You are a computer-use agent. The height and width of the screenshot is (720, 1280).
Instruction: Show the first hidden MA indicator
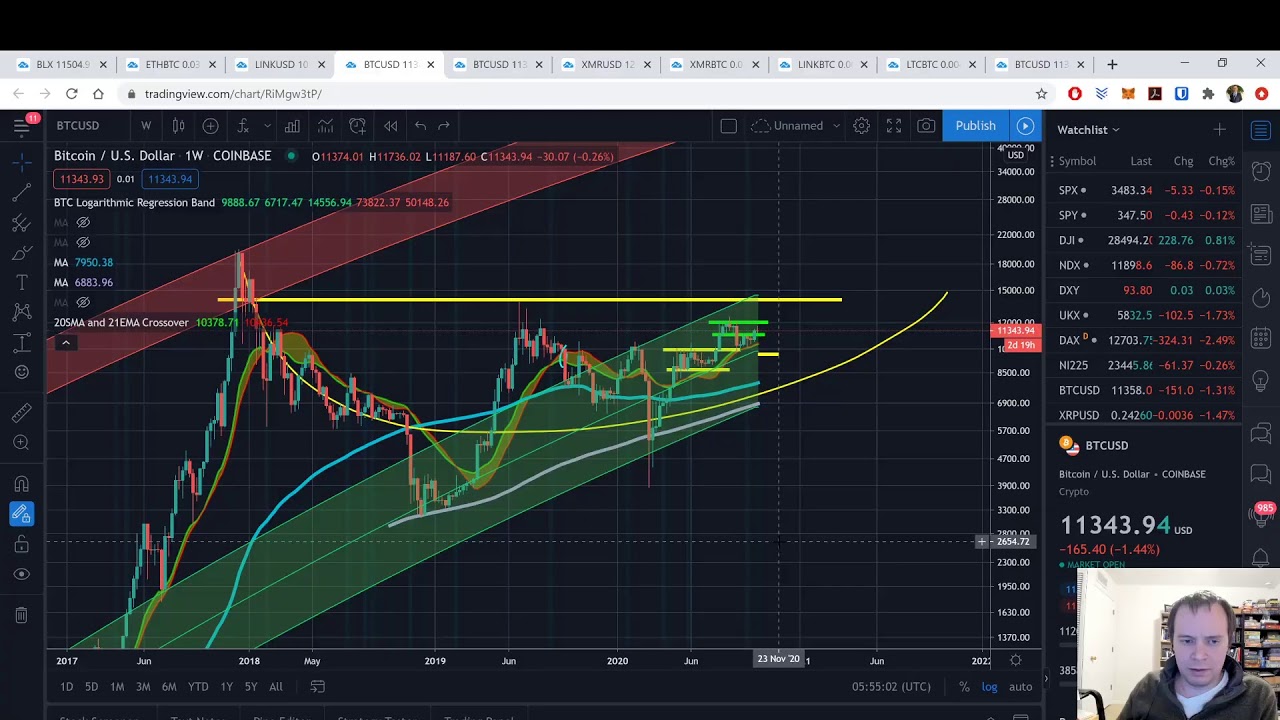tap(84, 222)
